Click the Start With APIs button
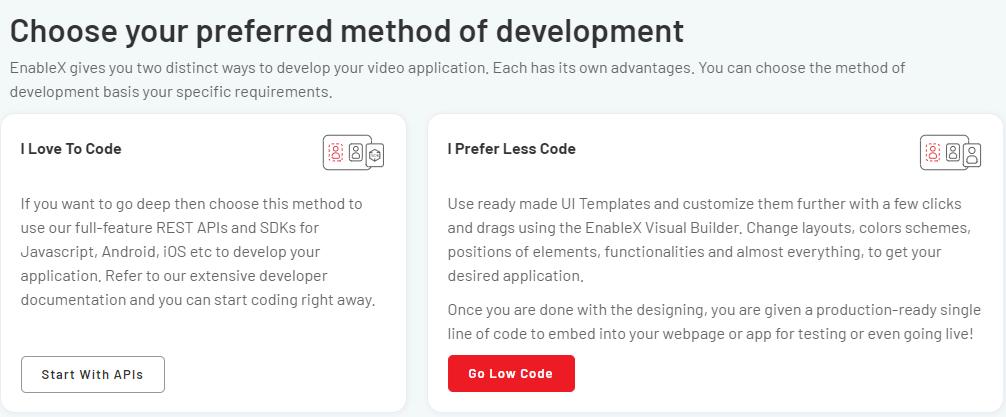This screenshot has height=417, width=1006. (92, 375)
